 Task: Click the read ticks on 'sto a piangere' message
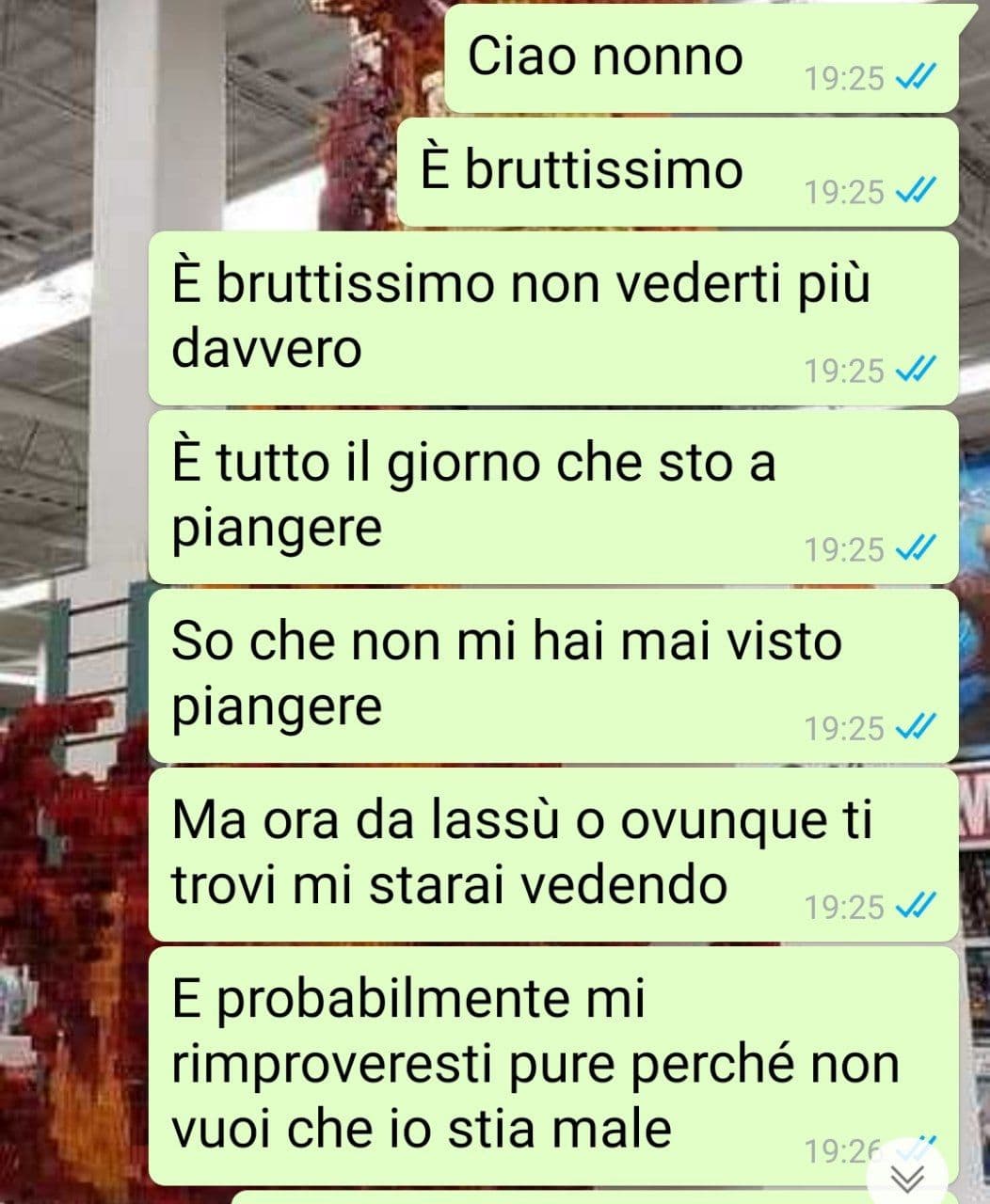(x=915, y=549)
